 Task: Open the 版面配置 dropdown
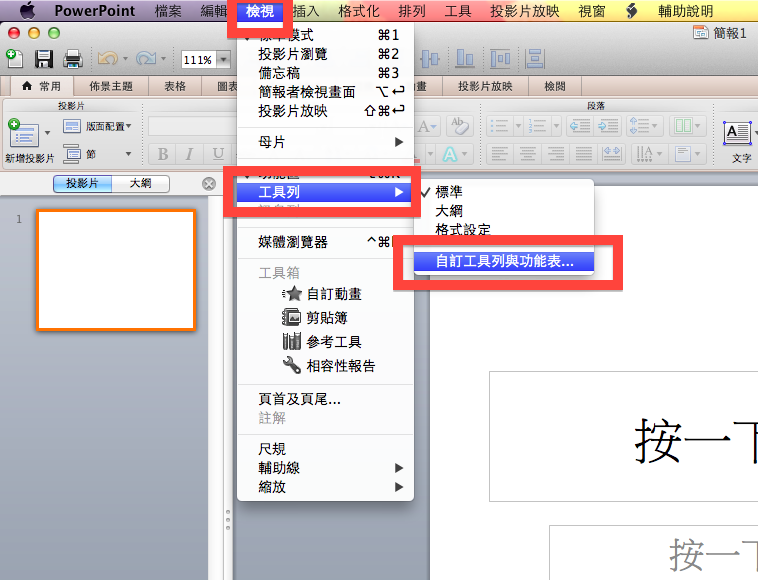coord(98,127)
